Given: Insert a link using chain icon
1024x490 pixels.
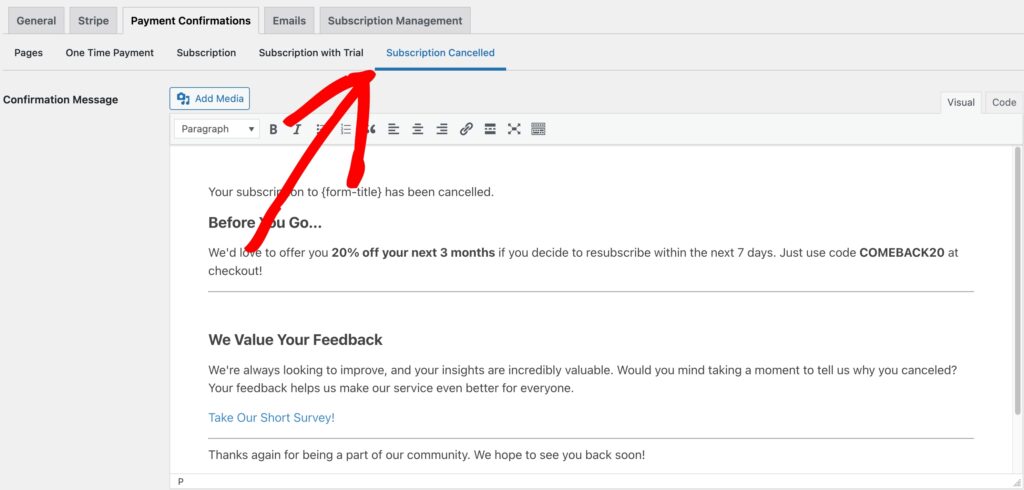Looking at the screenshot, I should (466, 129).
